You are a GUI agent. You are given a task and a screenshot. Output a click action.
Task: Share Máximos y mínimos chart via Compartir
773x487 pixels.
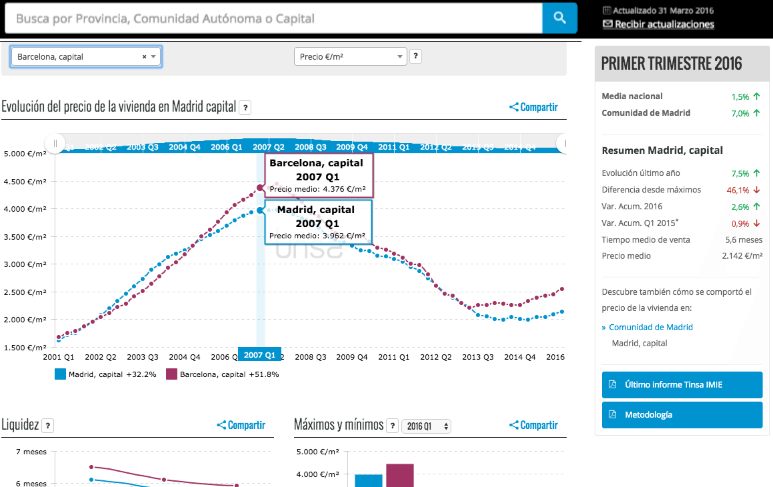coord(533,425)
